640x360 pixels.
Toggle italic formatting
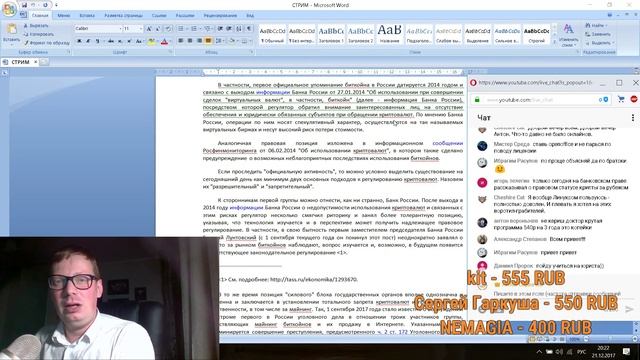coord(88,41)
